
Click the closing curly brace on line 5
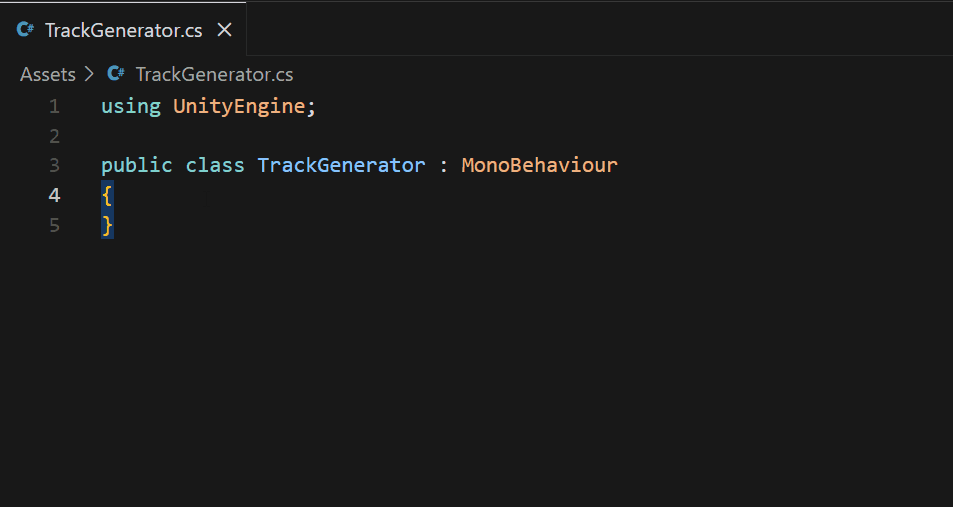pyautogui.click(x=107, y=225)
